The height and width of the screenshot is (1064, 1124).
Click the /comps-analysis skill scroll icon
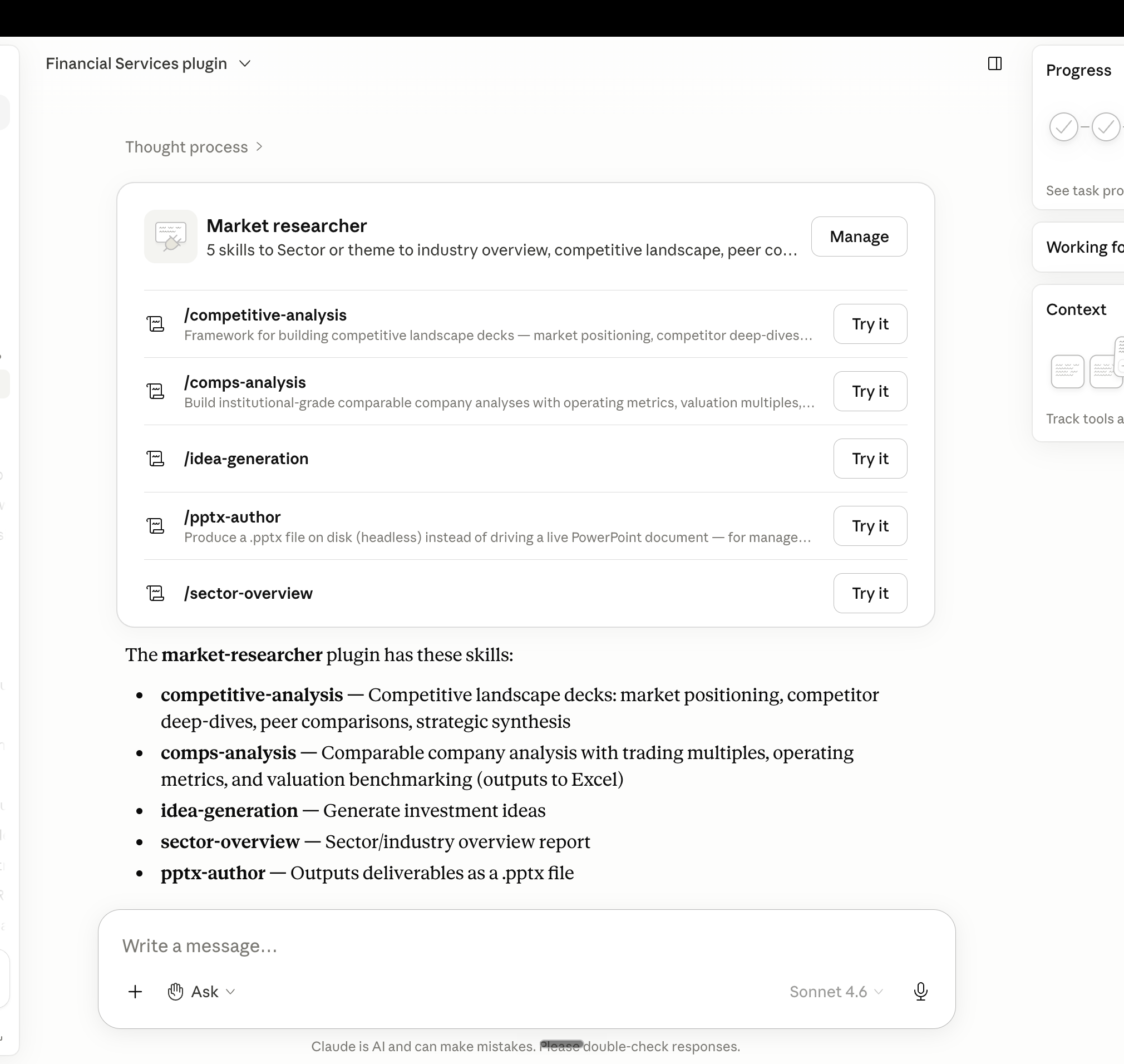pyautogui.click(x=155, y=391)
